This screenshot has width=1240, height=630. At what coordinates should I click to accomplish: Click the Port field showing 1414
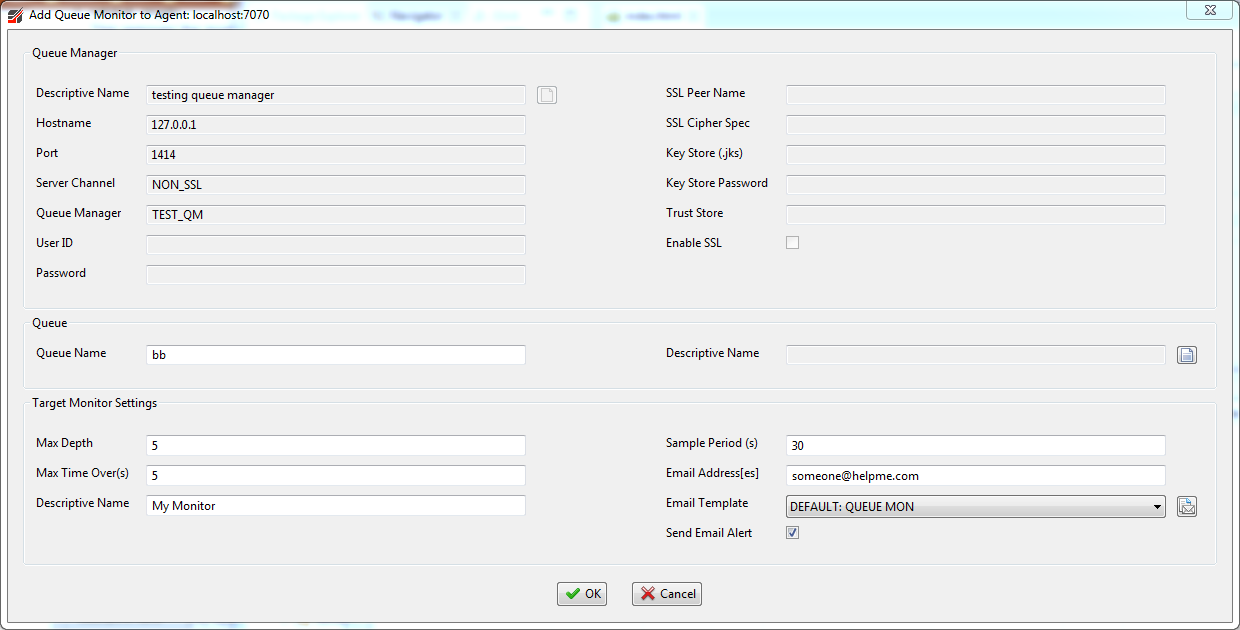point(335,155)
